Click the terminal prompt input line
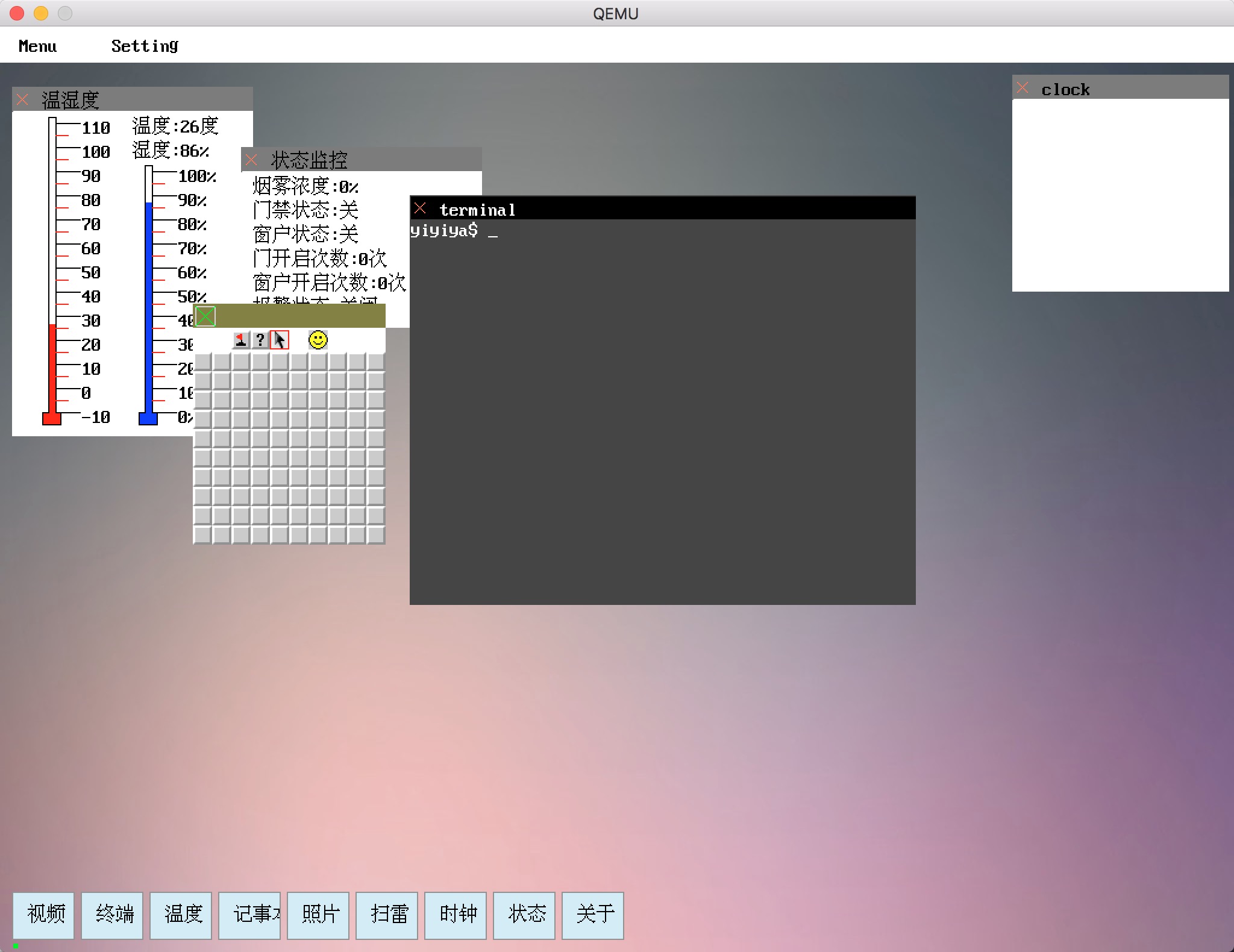Screen dimensions: 1234x952 click(x=493, y=231)
